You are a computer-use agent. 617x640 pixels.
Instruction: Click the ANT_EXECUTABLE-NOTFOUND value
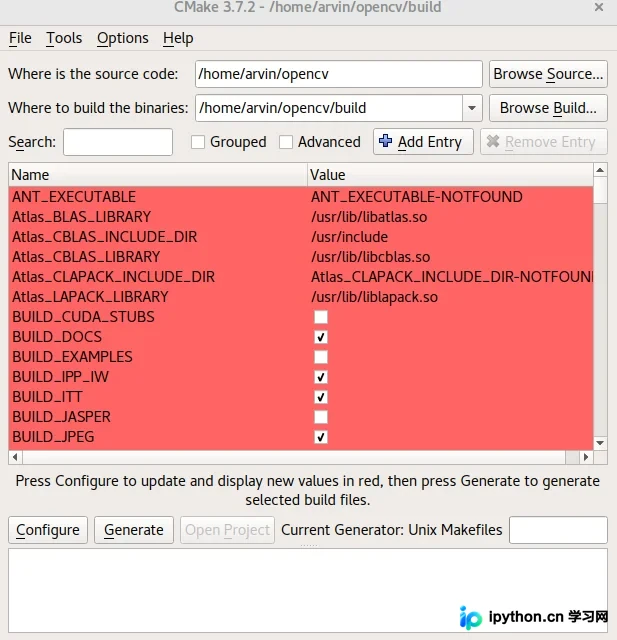[x=417, y=197]
